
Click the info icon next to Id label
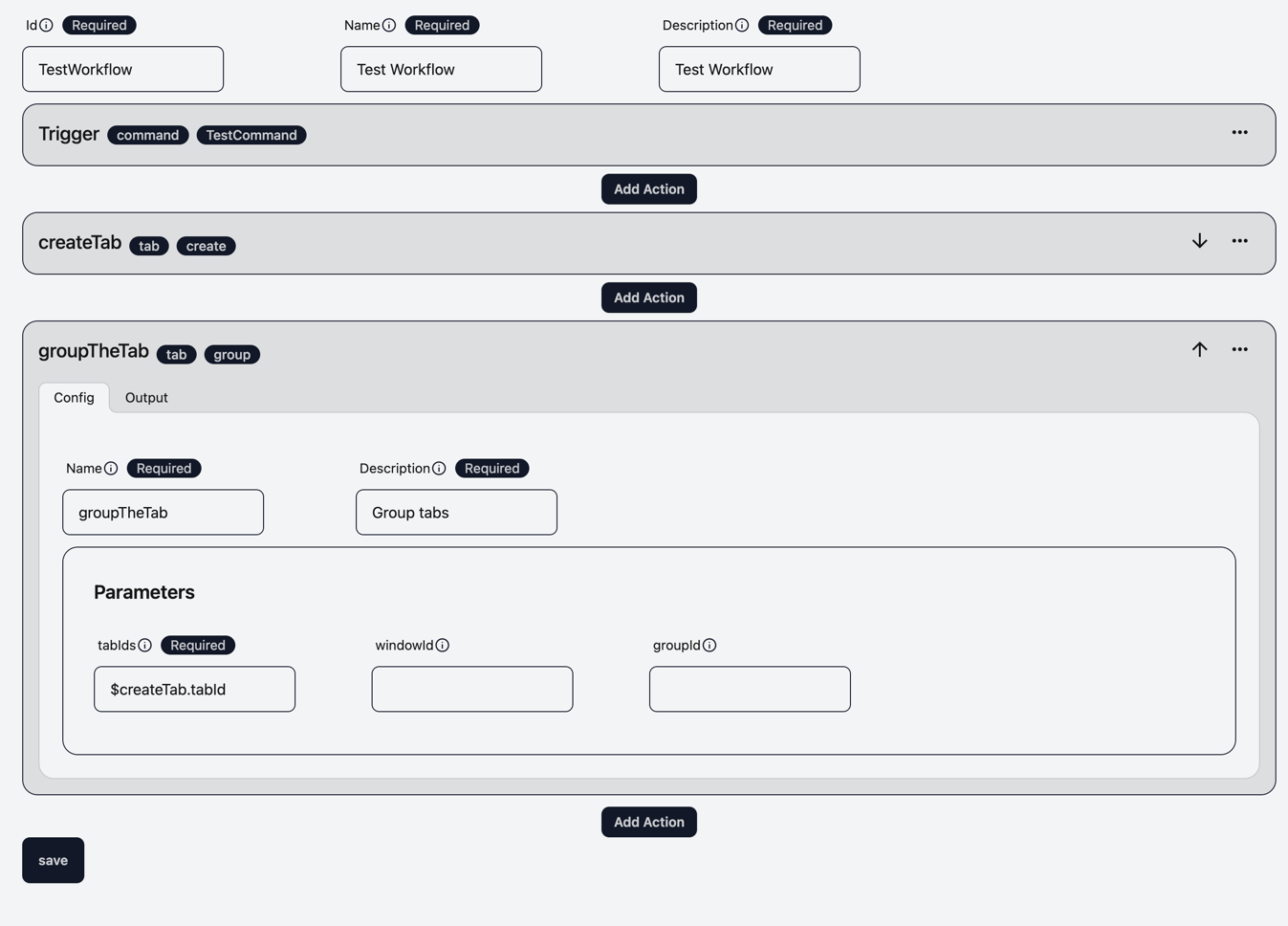[x=46, y=25]
